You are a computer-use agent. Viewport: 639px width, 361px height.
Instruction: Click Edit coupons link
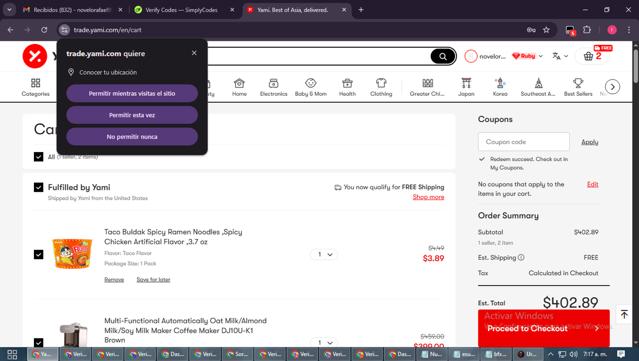(x=593, y=185)
